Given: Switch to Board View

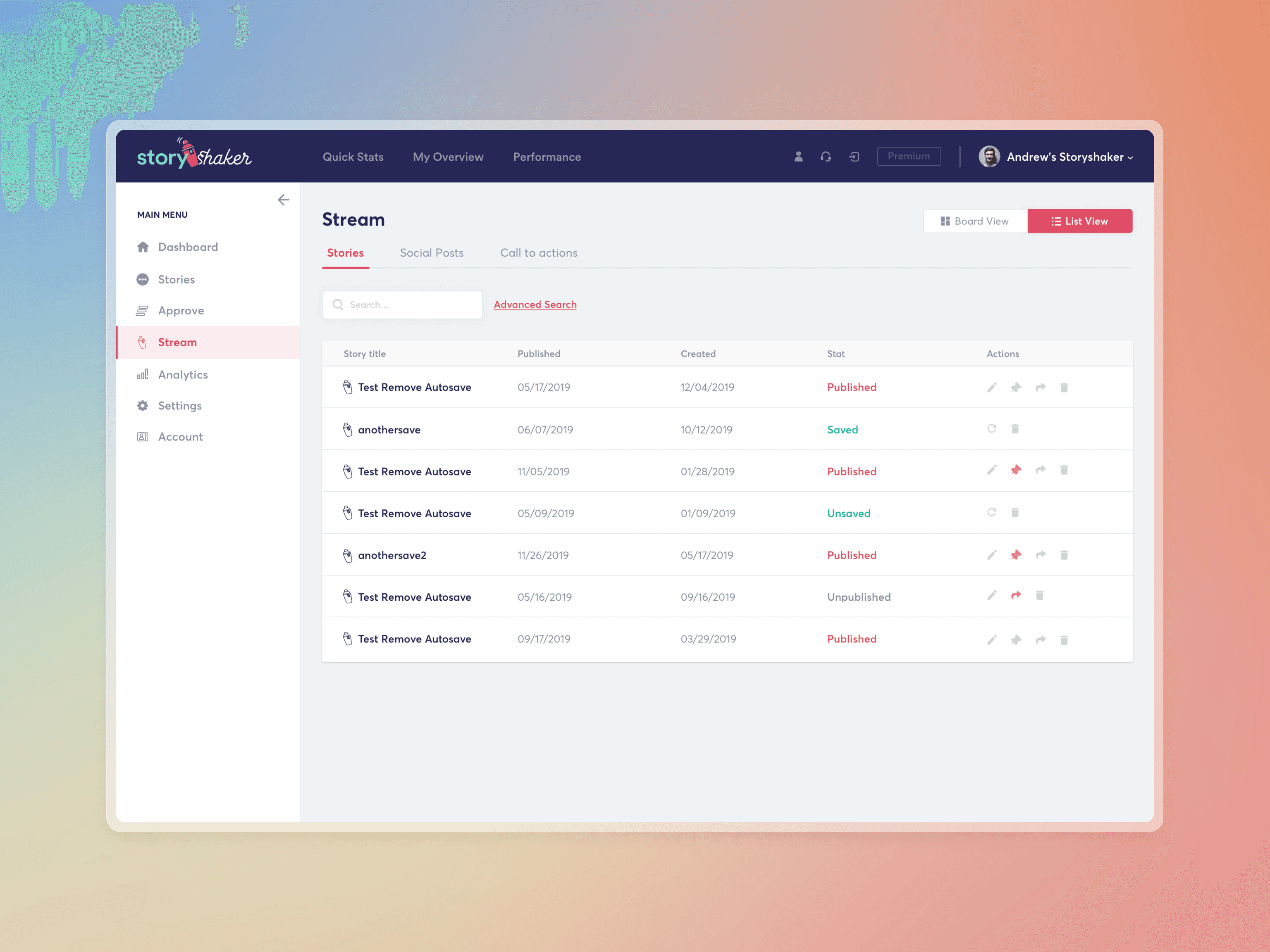Looking at the screenshot, I should [974, 221].
